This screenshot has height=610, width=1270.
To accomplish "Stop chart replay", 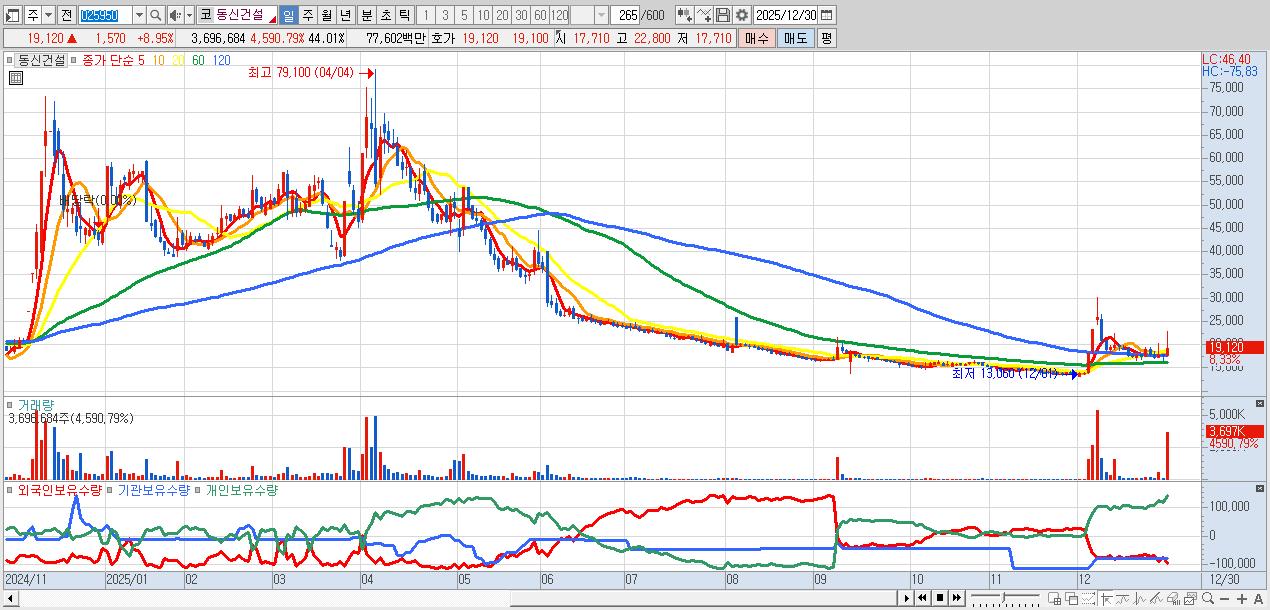I will pyautogui.click(x=940, y=598).
